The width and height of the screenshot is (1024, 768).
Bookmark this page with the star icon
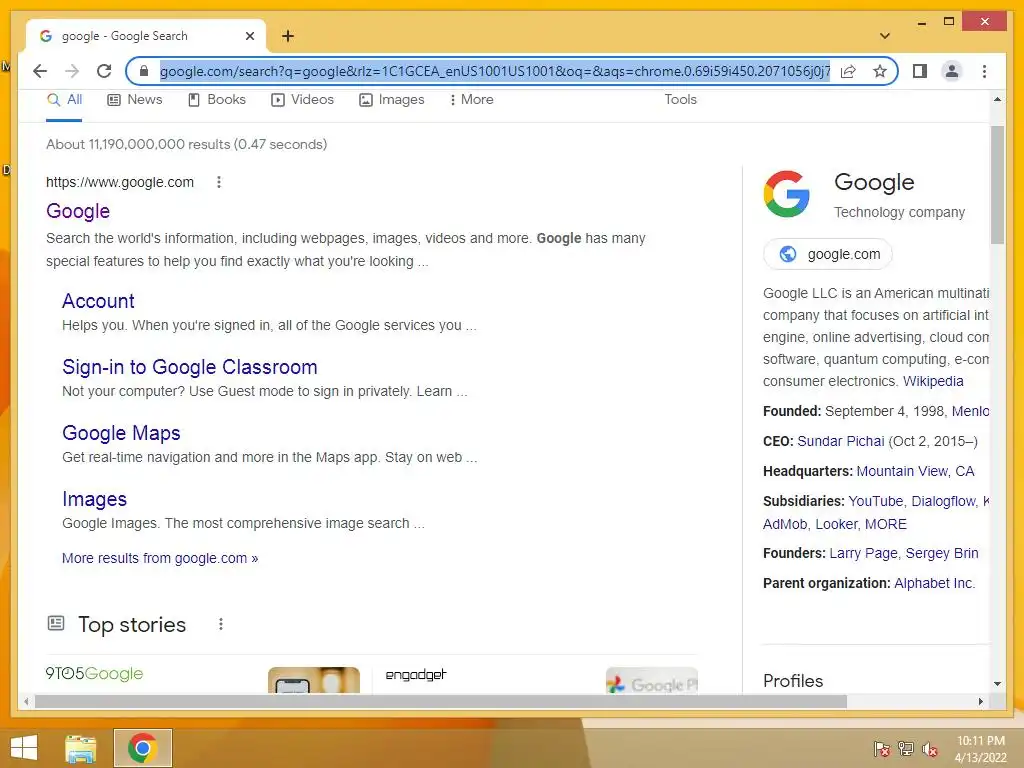pos(880,71)
